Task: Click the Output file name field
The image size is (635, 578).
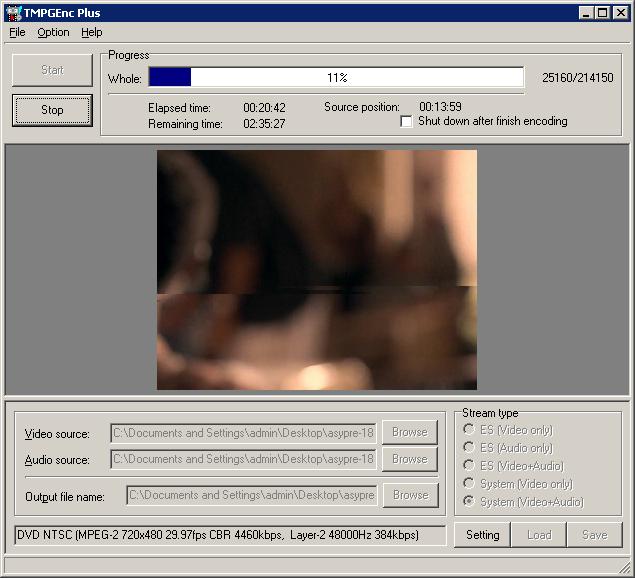Action: 252,495
